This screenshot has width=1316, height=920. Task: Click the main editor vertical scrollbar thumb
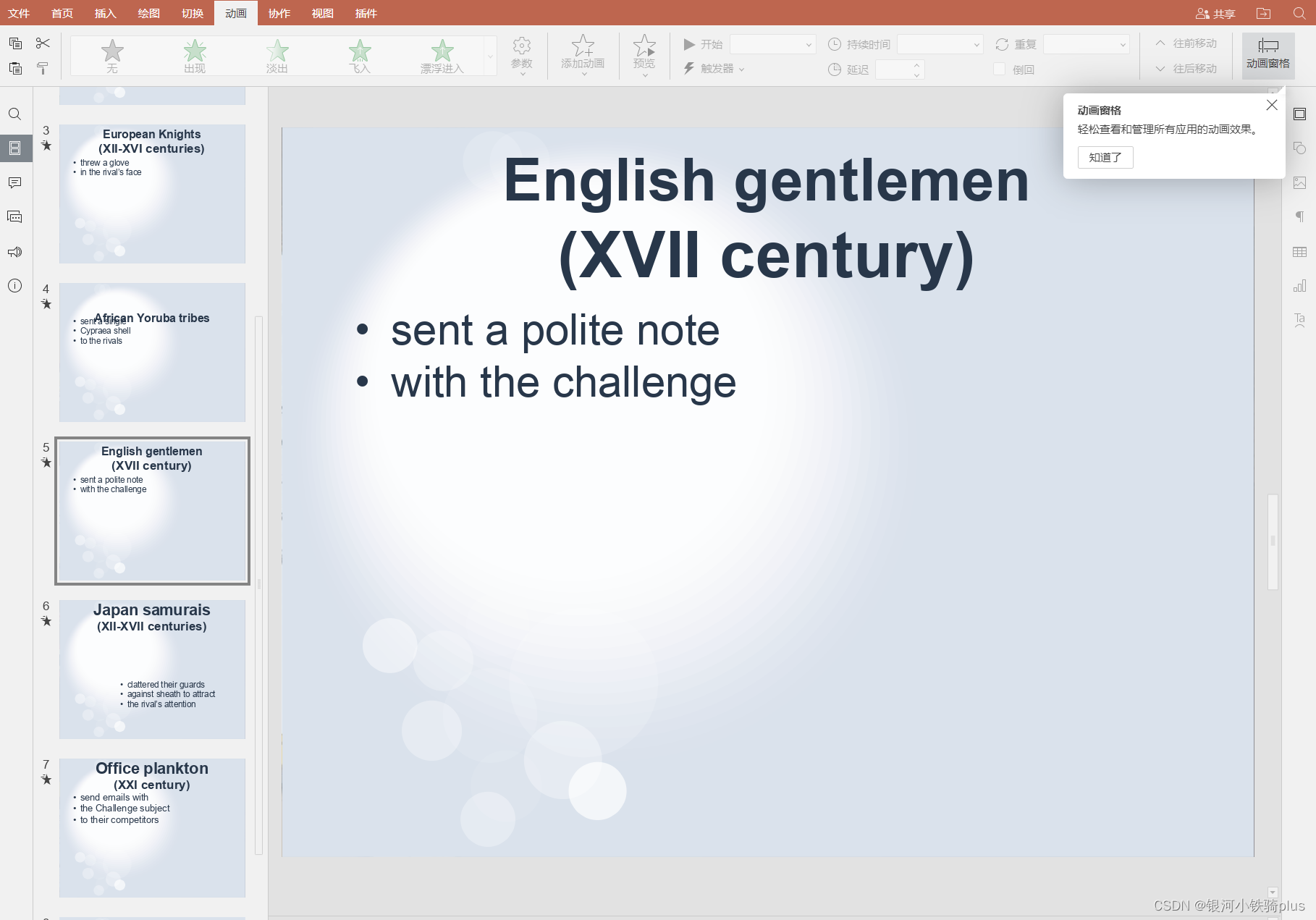1273,541
